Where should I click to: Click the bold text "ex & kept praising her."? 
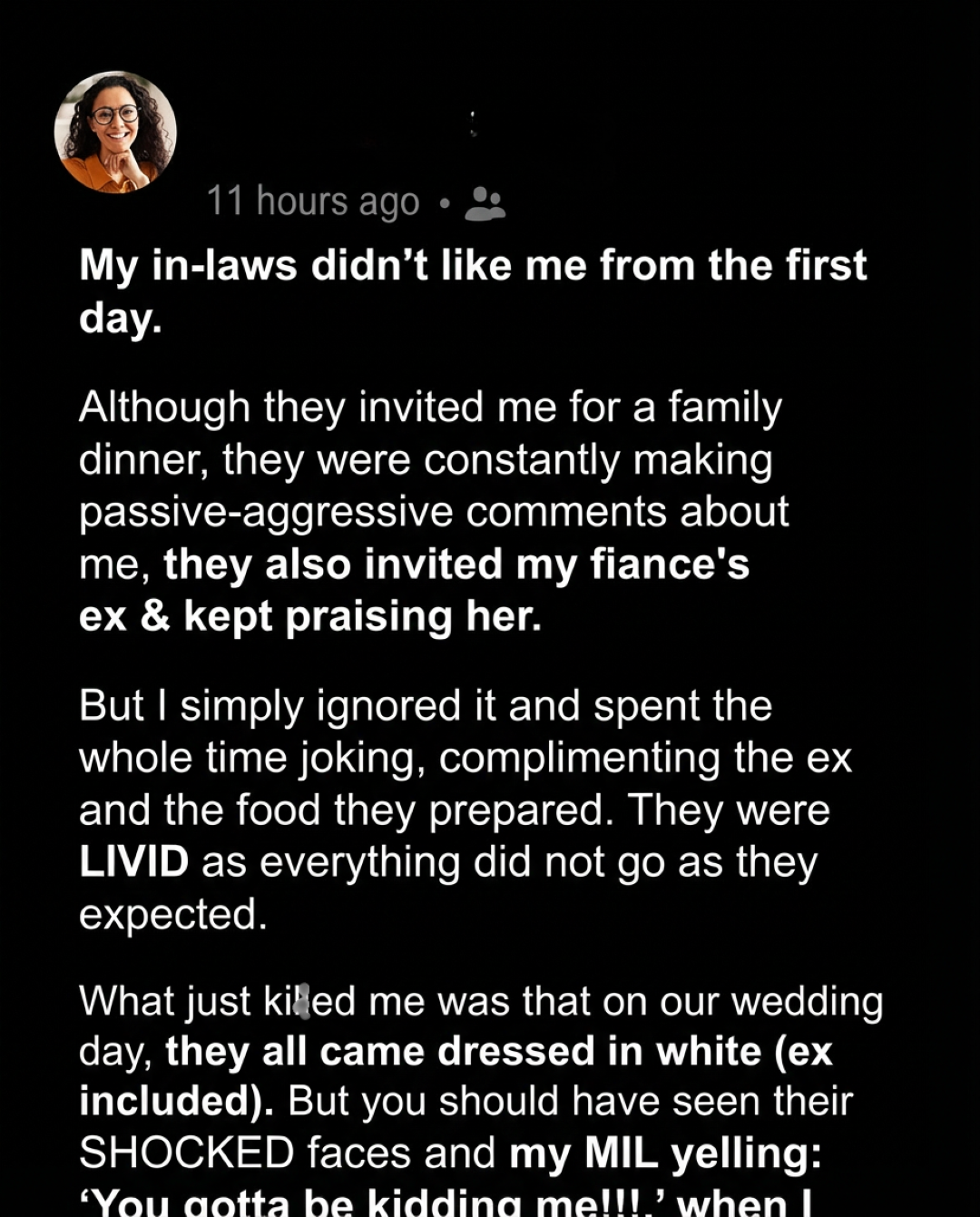(309, 616)
